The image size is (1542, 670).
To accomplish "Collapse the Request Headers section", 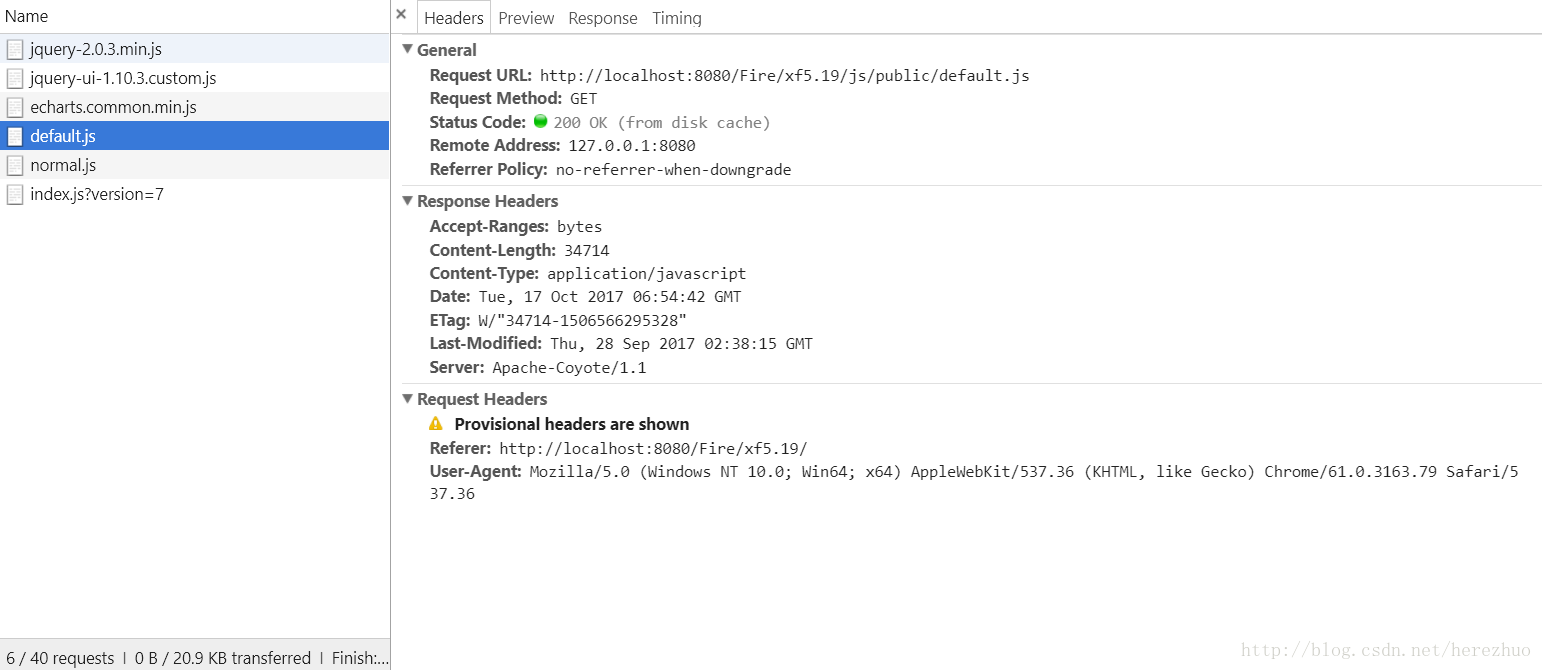I will click(408, 398).
